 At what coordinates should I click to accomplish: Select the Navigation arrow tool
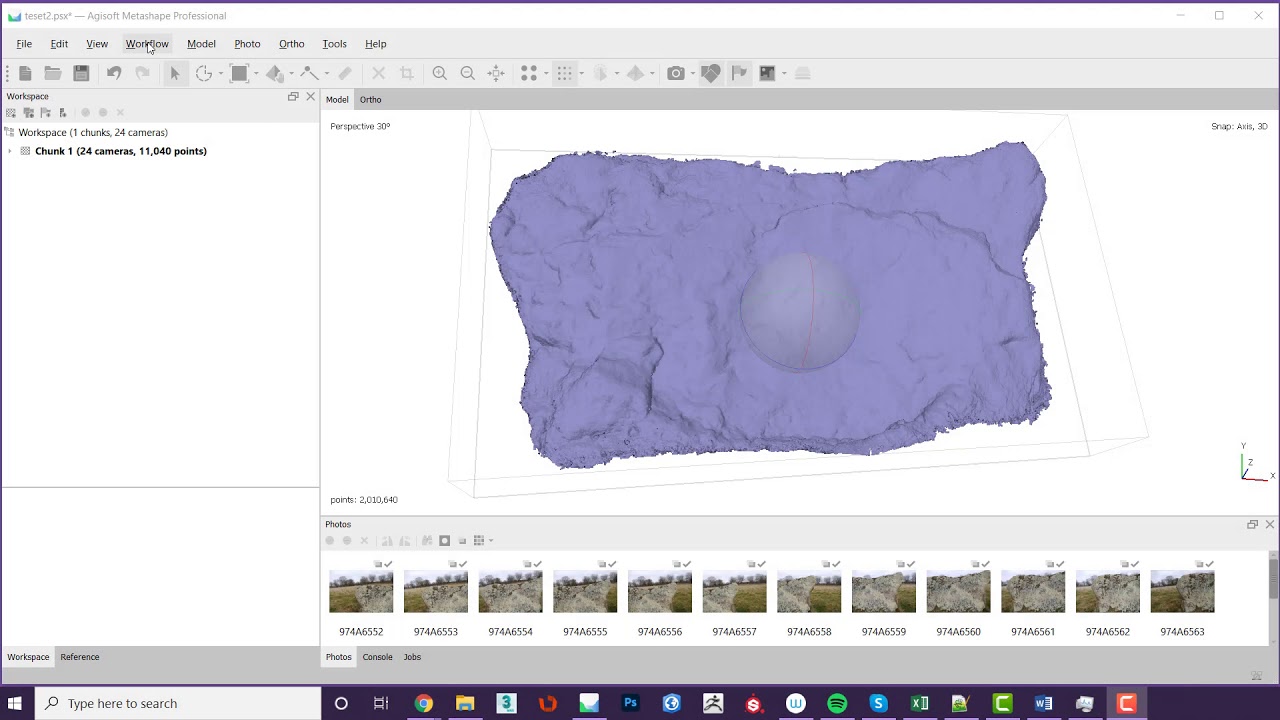[x=175, y=73]
